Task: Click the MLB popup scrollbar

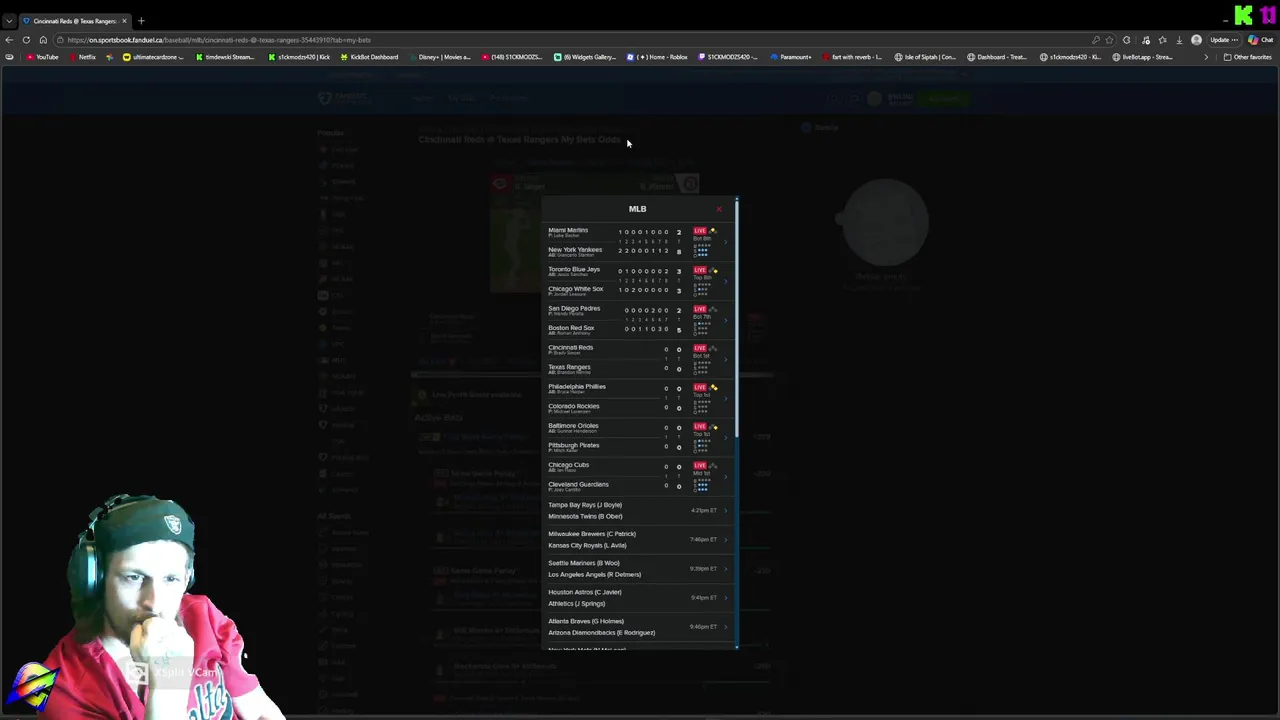Action: (x=737, y=320)
